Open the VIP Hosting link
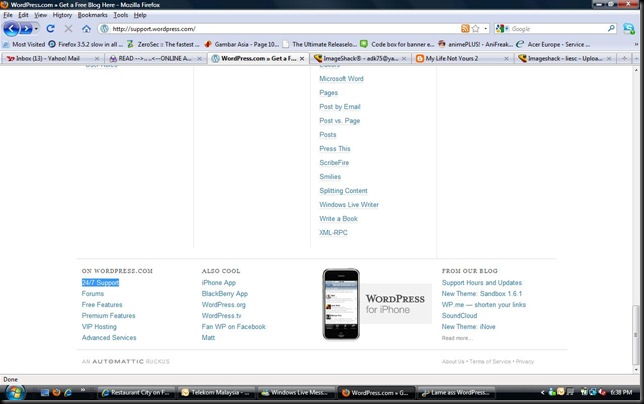Screen dimensions: 644x404 click(x=99, y=326)
